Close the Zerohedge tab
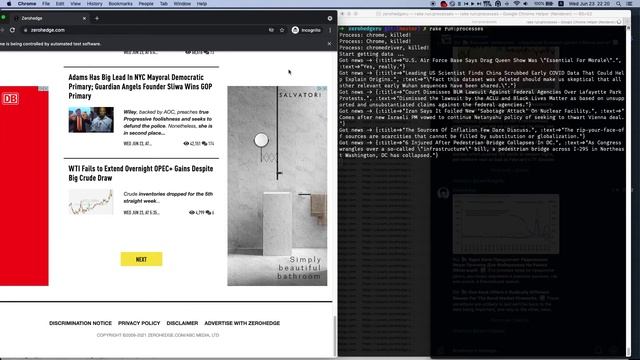 point(84,18)
